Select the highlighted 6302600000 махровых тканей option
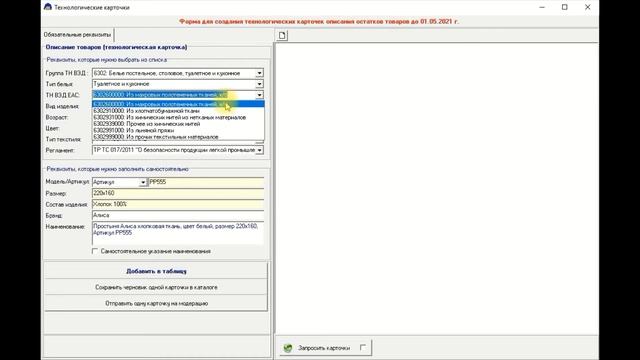The image size is (640, 360). (178, 104)
